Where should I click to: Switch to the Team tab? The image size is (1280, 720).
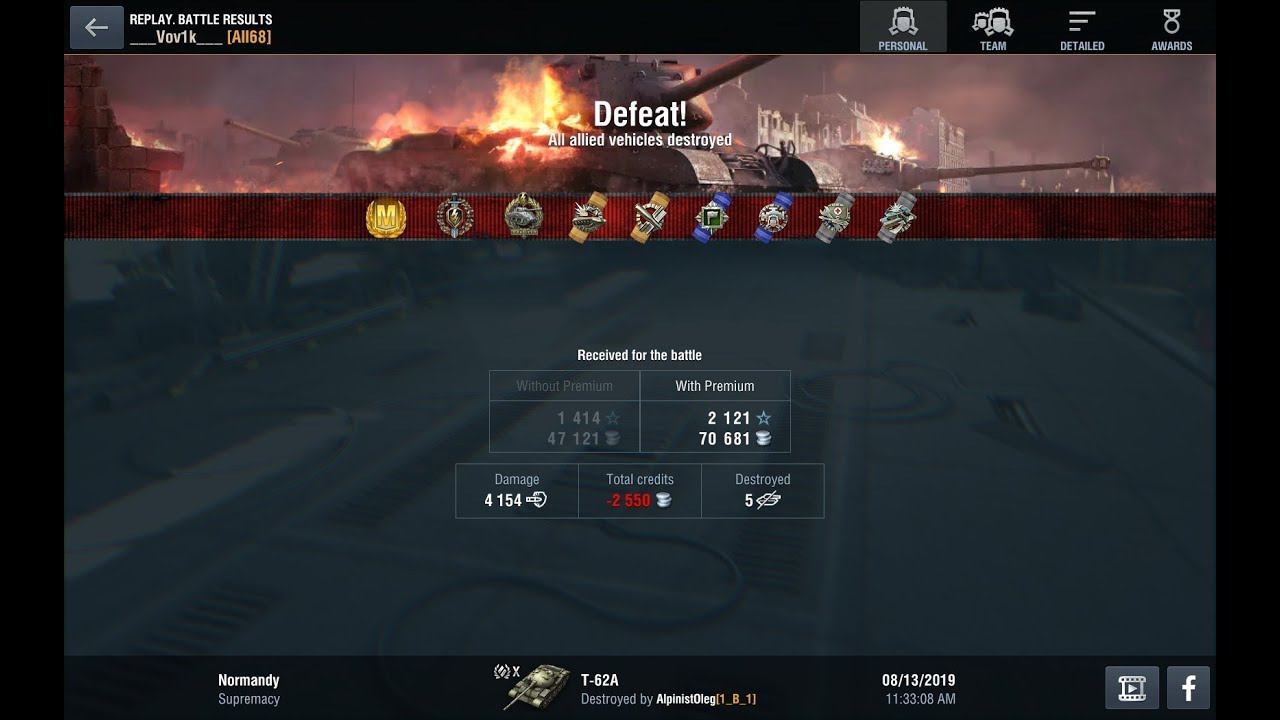tap(993, 28)
